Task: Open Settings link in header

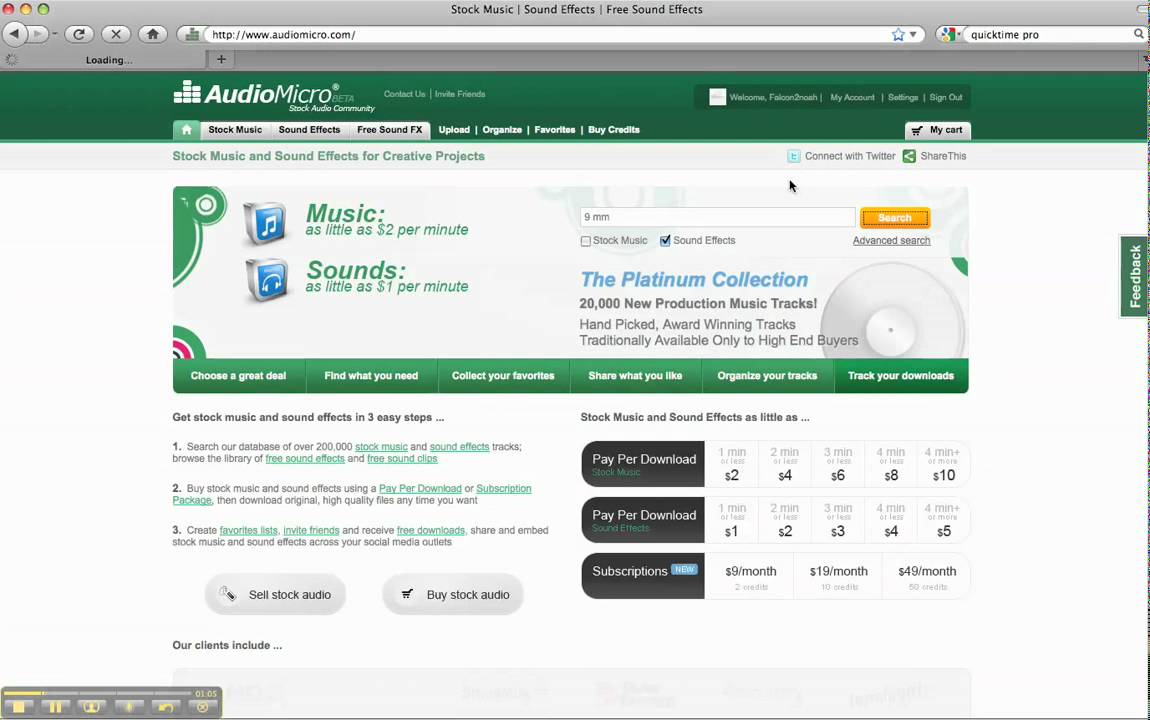Action: click(x=903, y=98)
